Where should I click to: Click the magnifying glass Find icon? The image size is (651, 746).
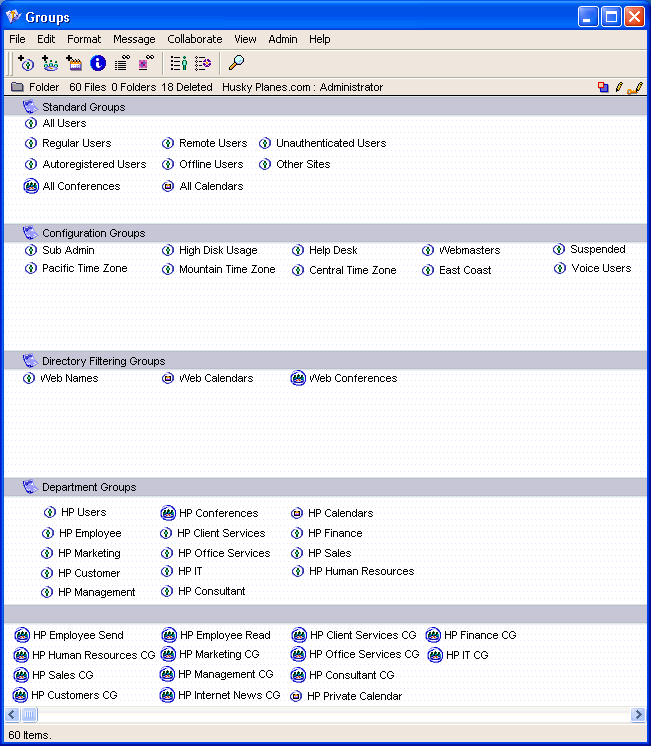pos(236,63)
